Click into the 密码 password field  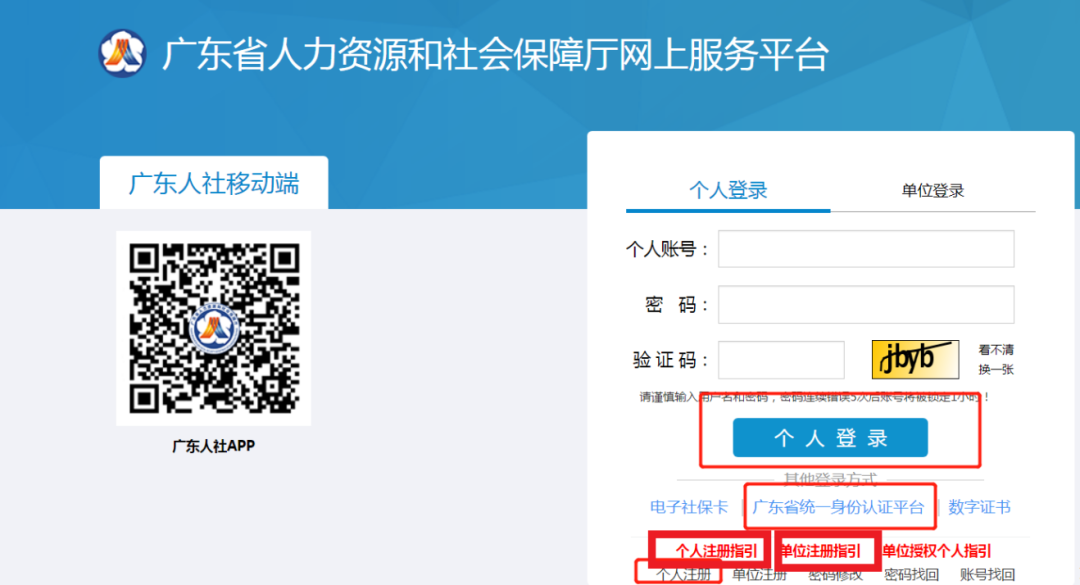coord(866,305)
